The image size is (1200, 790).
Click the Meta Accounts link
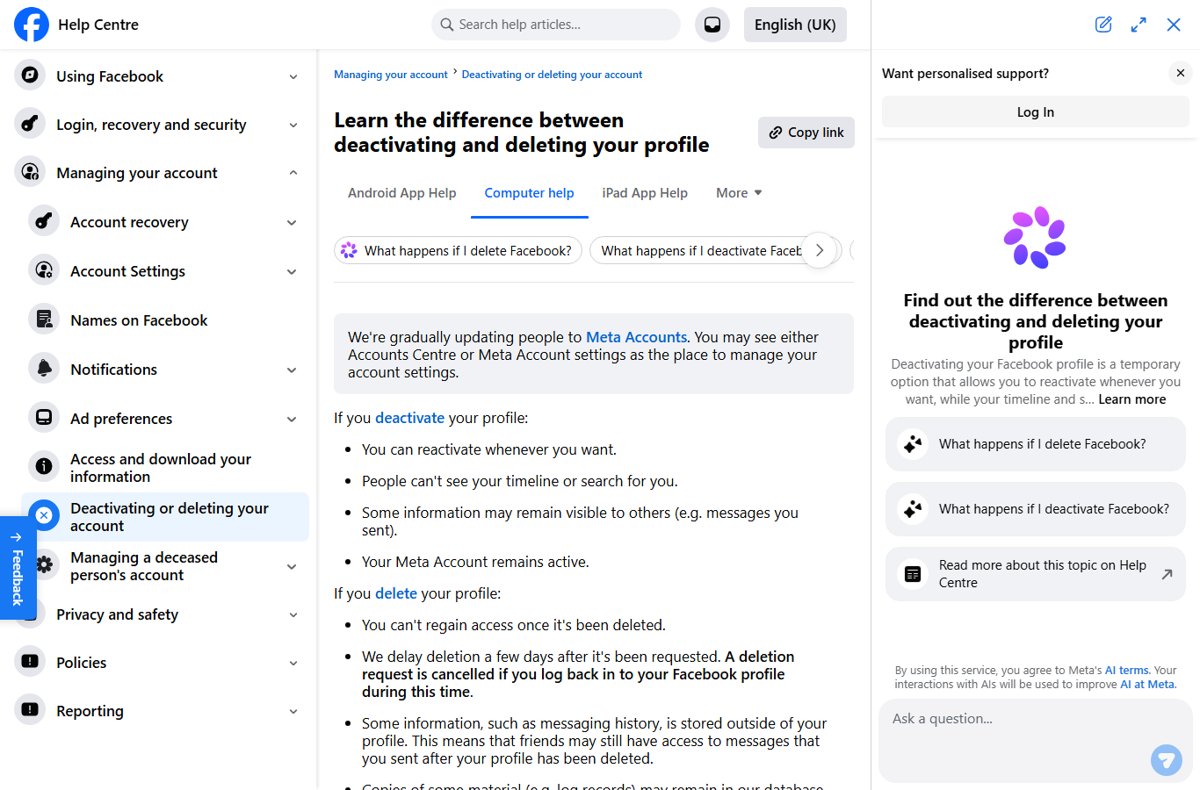(636, 337)
